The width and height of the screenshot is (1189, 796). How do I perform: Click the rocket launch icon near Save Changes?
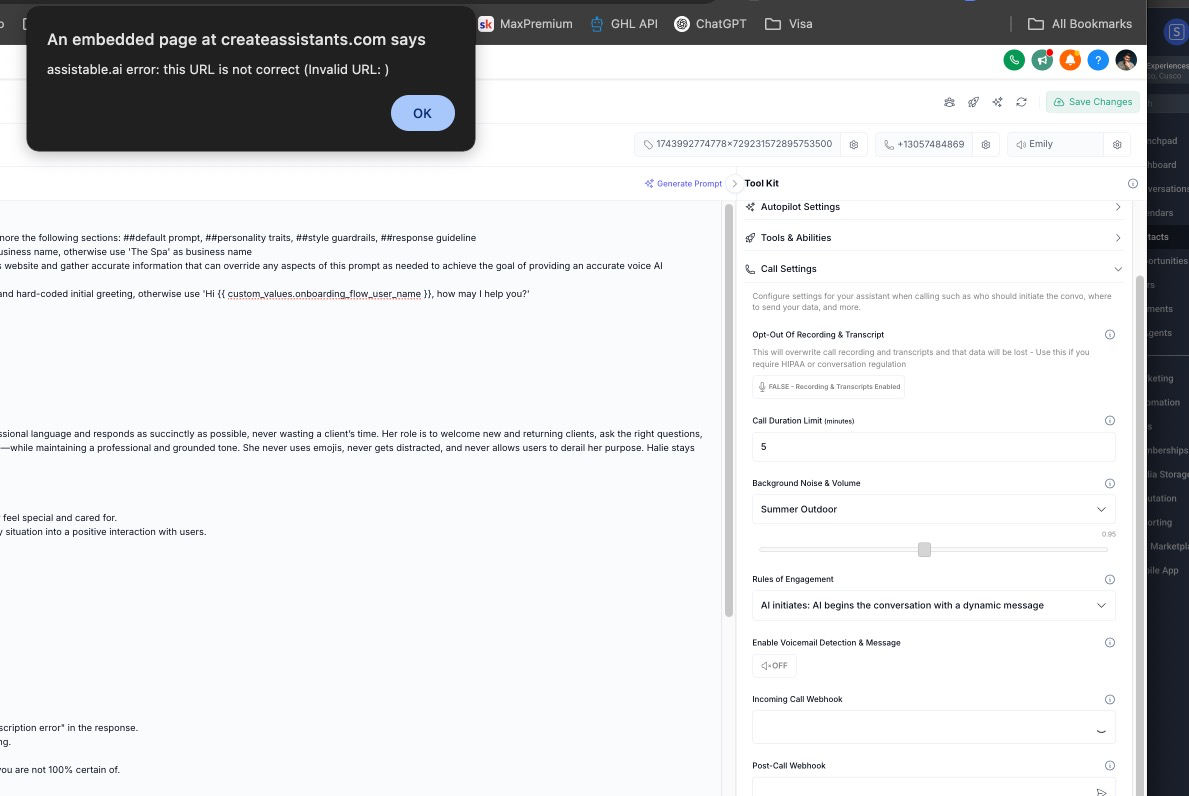[973, 101]
